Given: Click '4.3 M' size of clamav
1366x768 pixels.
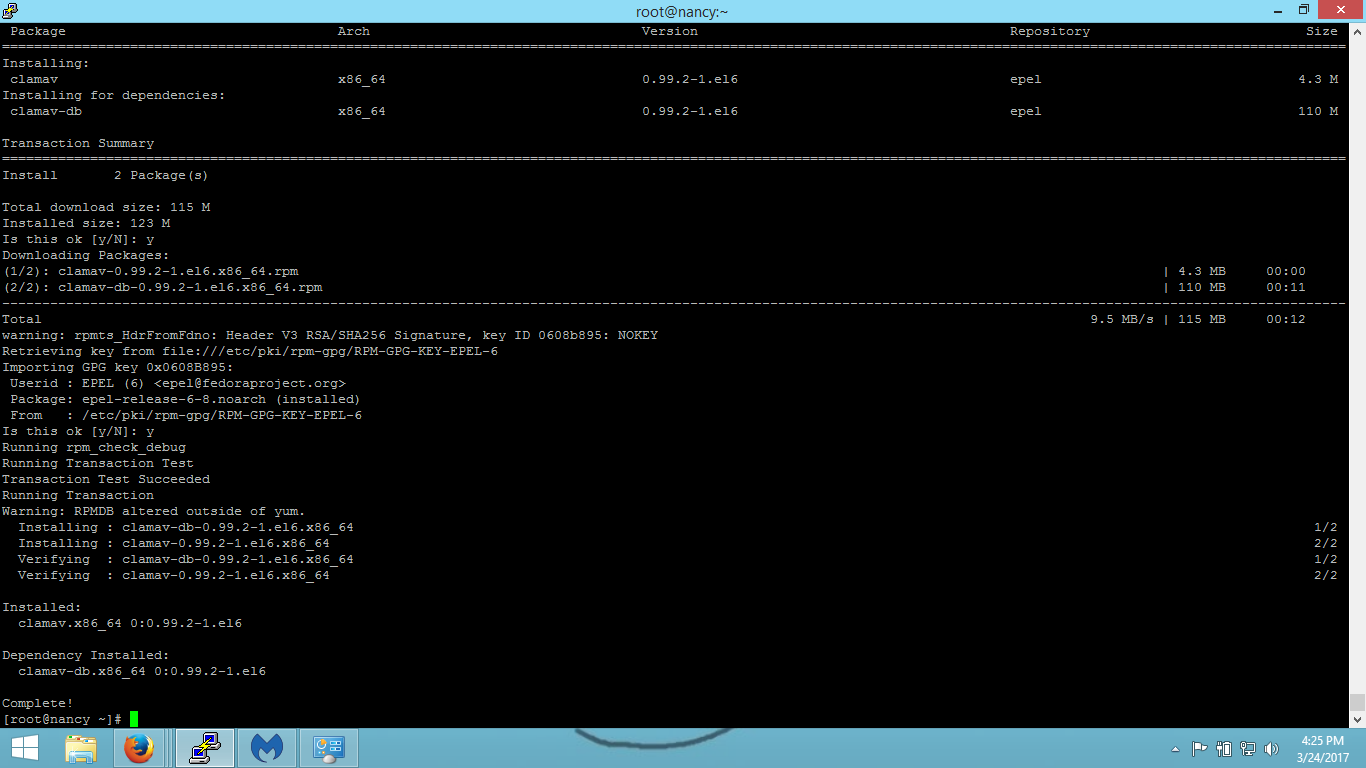Looking at the screenshot, I should pos(1318,79).
